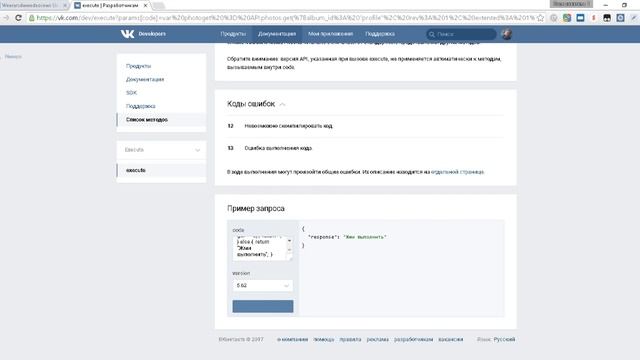Click the "response" JSON output line
Screen dimensions: 640x360
click(347, 237)
